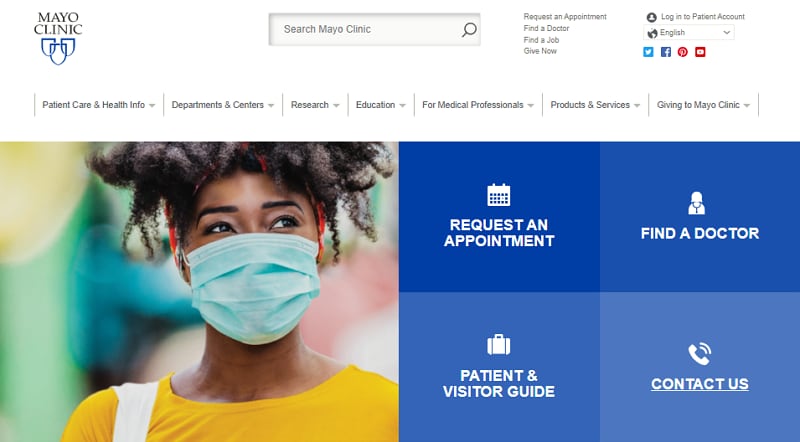
Task: Click the magnifying glass search icon
Action: [x=469, y=30]
